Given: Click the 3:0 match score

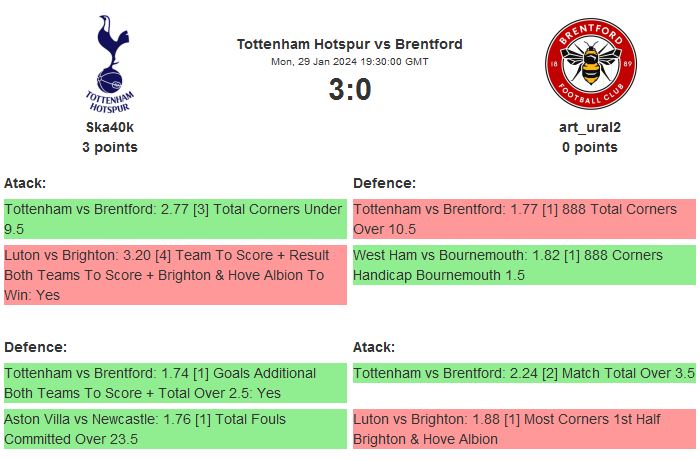Looking at the screenshot, I should pyautogui.click(x=349, y=90).
